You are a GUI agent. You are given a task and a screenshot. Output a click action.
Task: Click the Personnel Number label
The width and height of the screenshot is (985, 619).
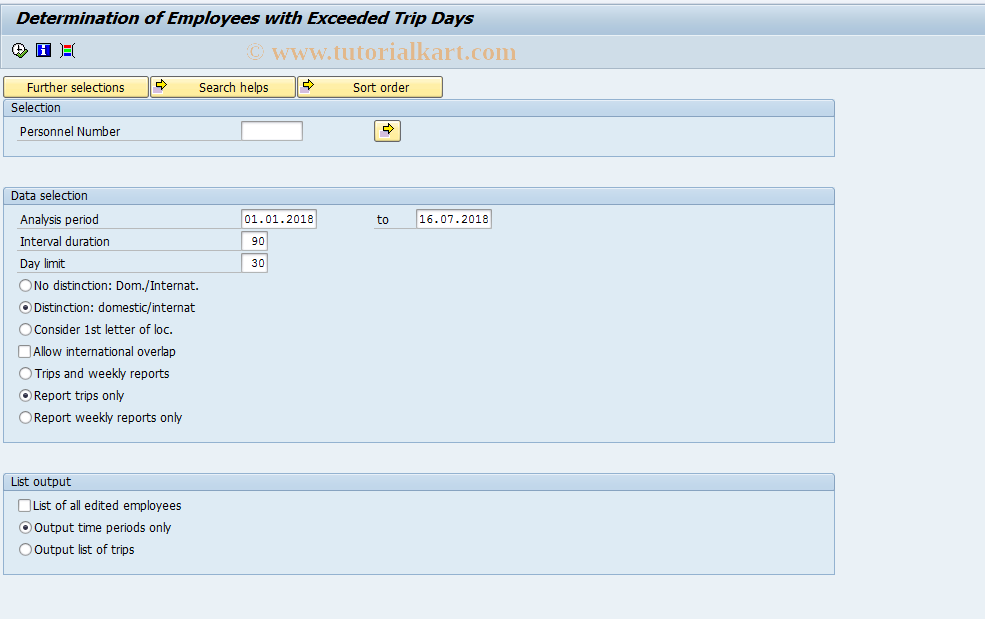[70, 132]
